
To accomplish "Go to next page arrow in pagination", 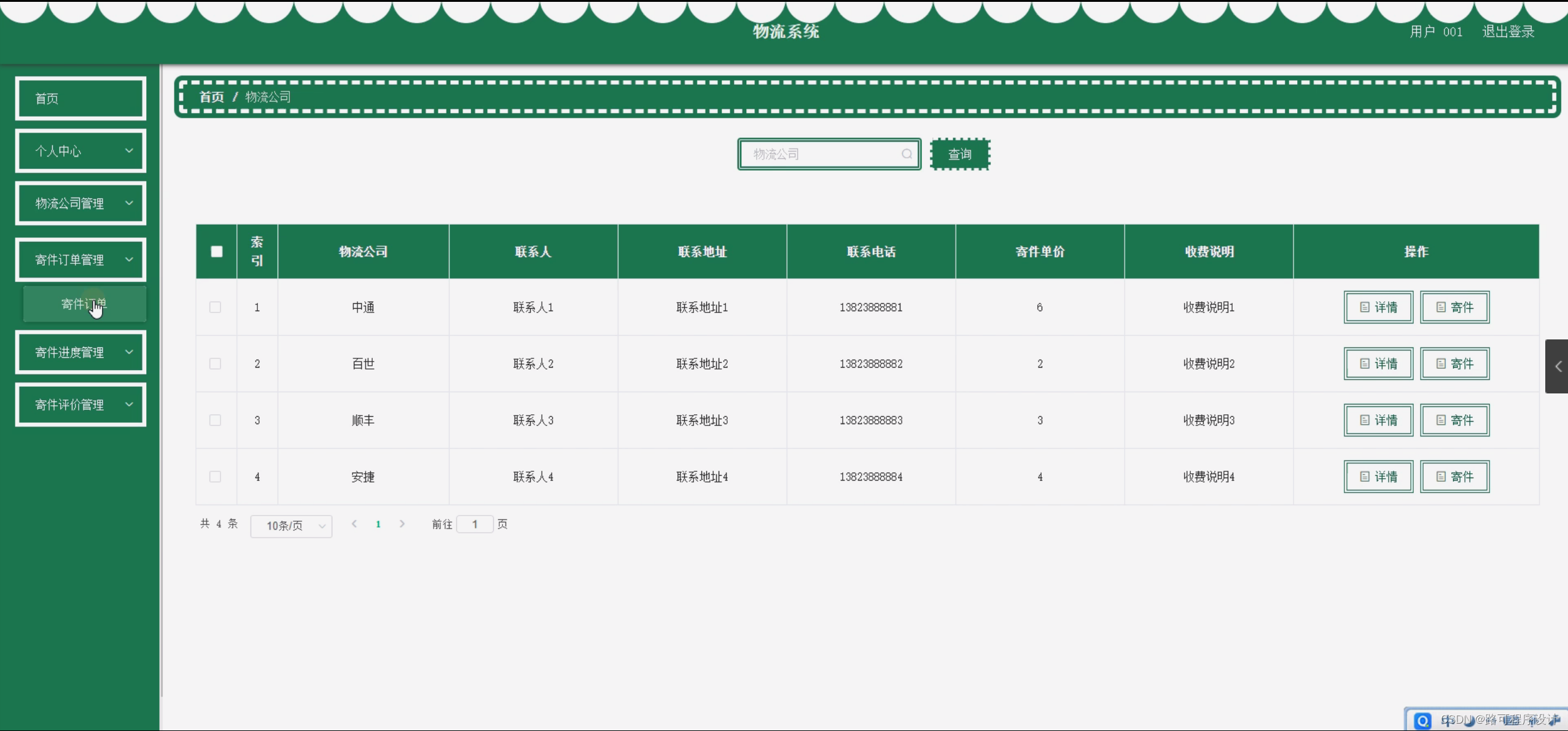I will click(402, 524).
